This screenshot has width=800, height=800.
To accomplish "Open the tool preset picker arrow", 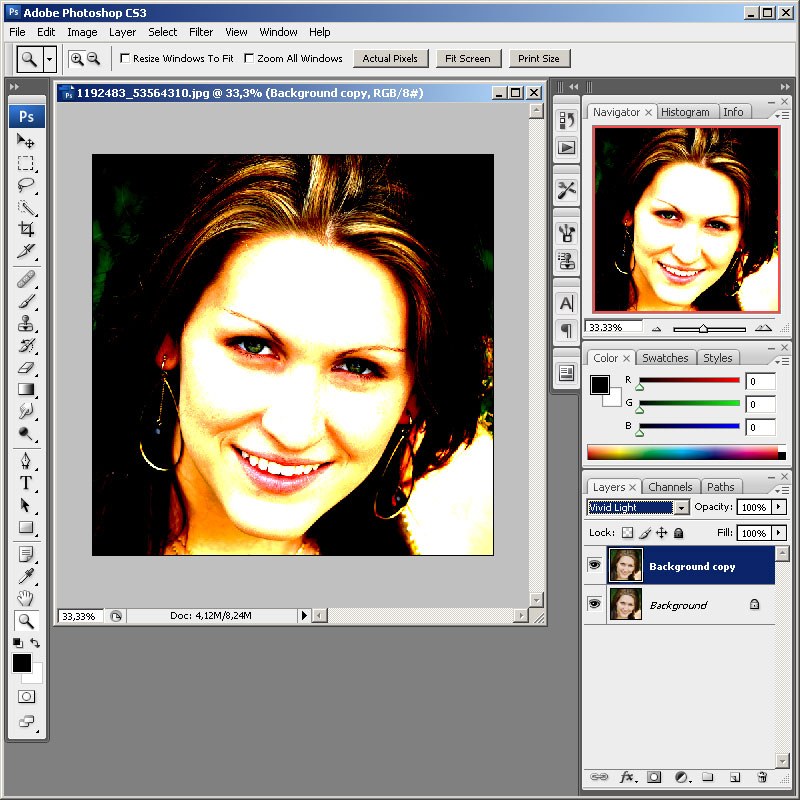I will [x=49, y=59].
